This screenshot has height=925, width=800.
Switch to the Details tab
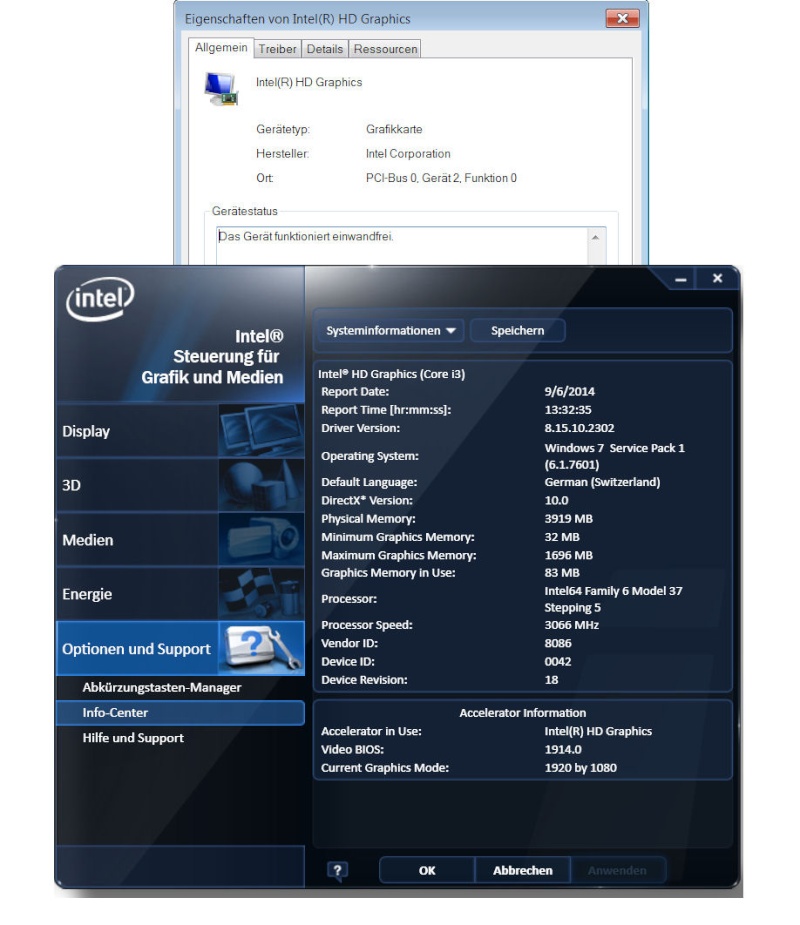[324, 49]
